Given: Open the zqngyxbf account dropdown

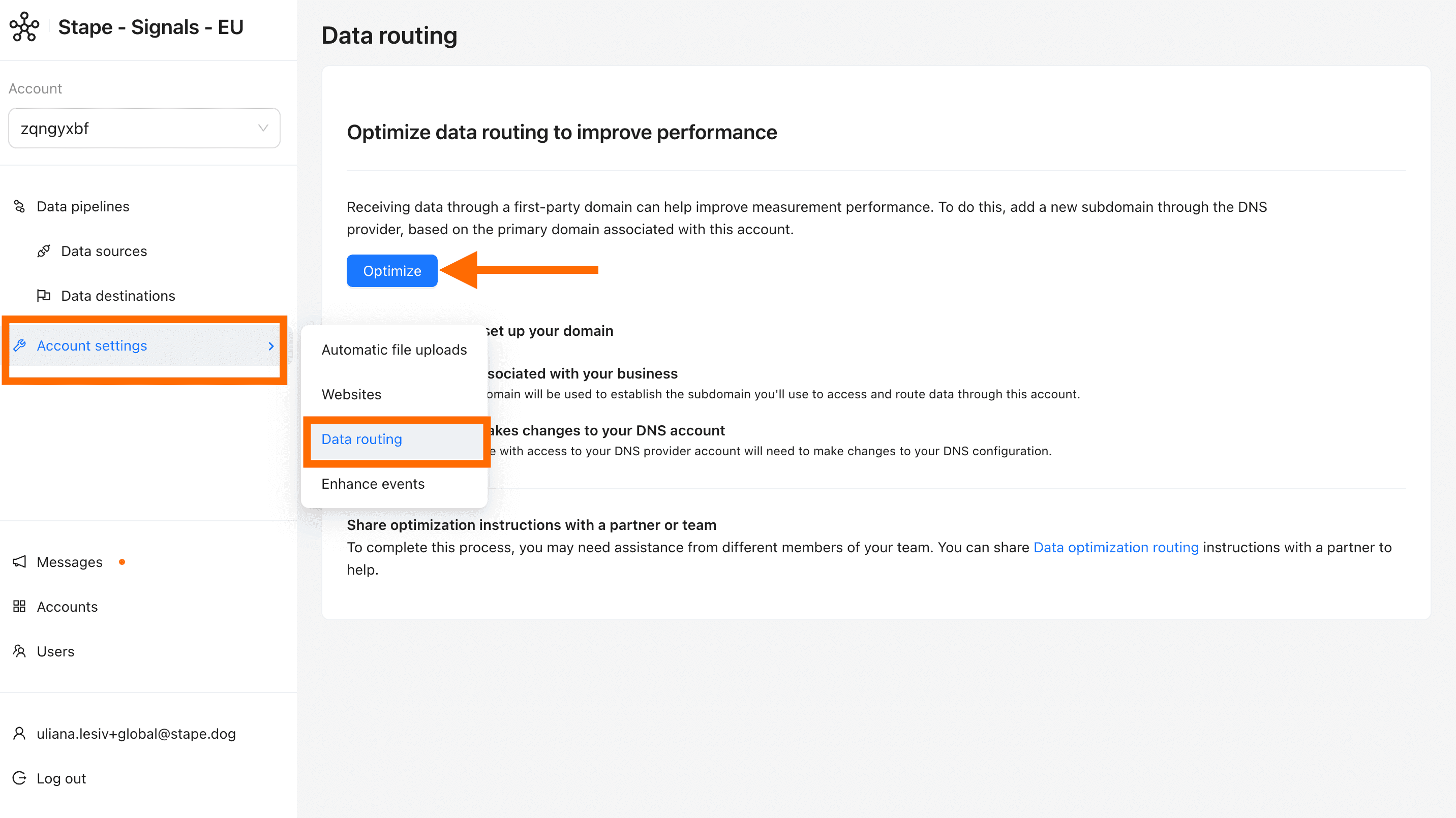Looking at the screenshot, I should (x=144, y=128).
